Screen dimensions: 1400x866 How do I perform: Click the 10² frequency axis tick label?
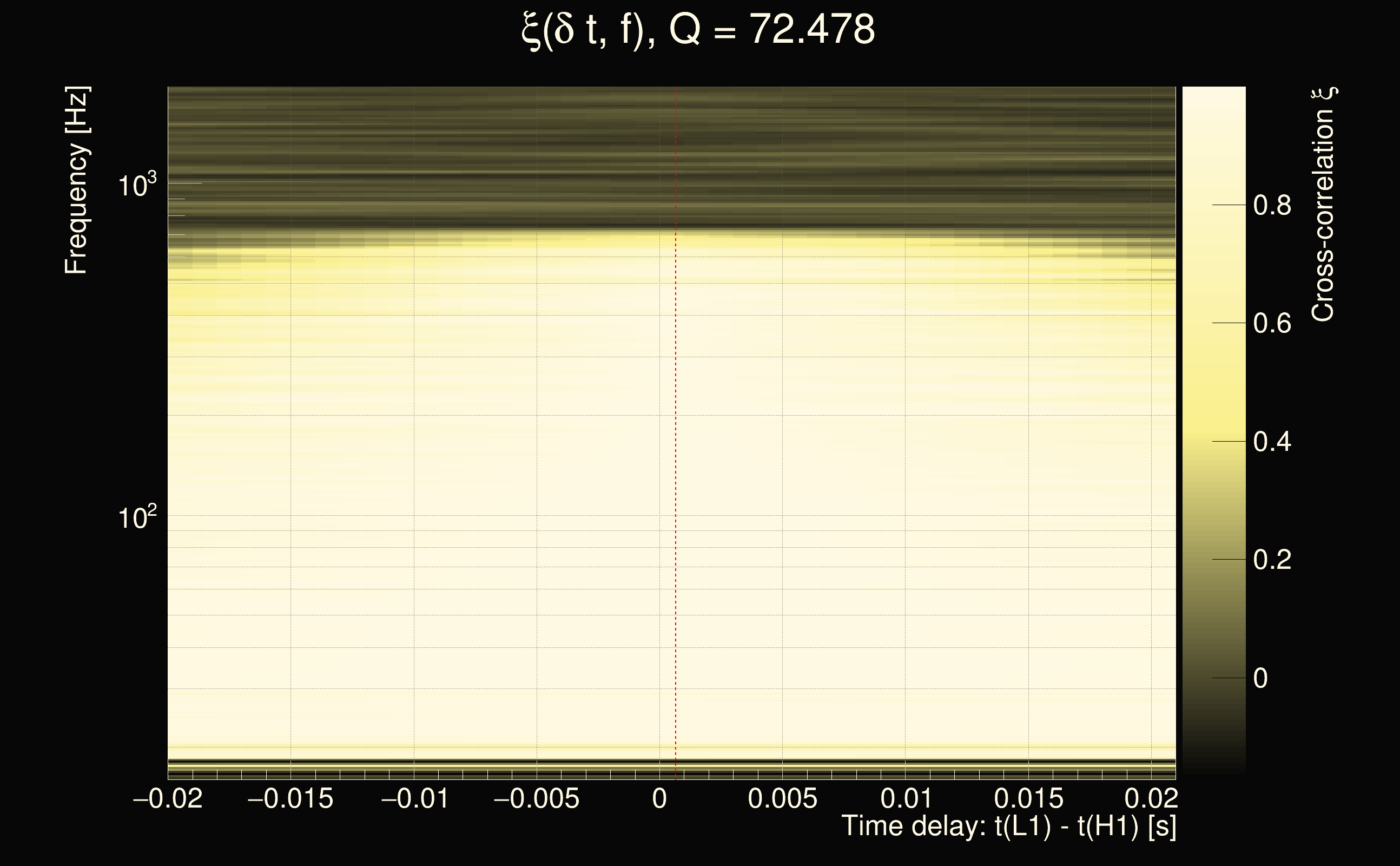[137, 517]
